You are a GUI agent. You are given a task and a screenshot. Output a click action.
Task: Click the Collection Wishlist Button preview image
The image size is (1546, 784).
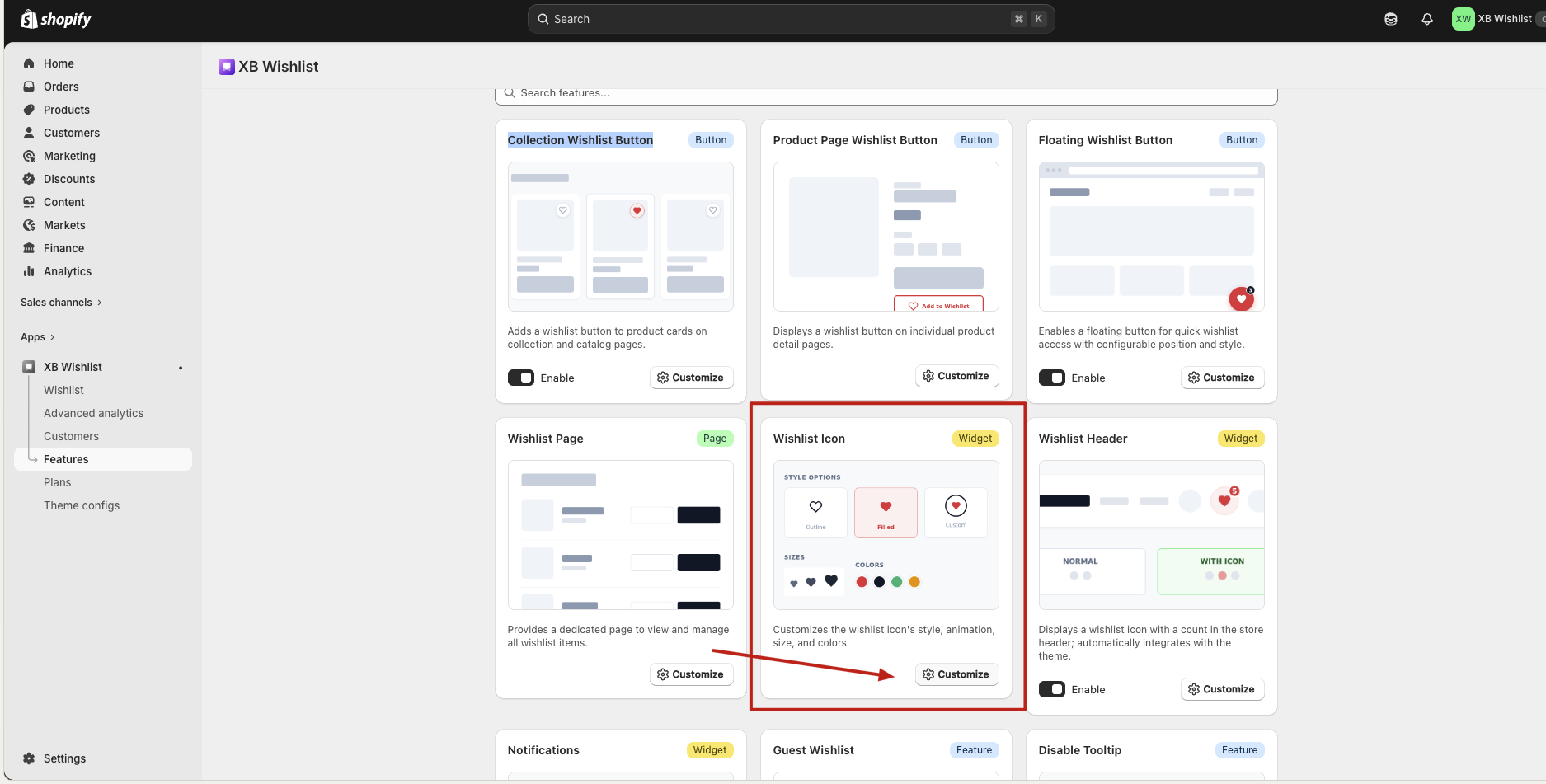click(x=620, y=237)
